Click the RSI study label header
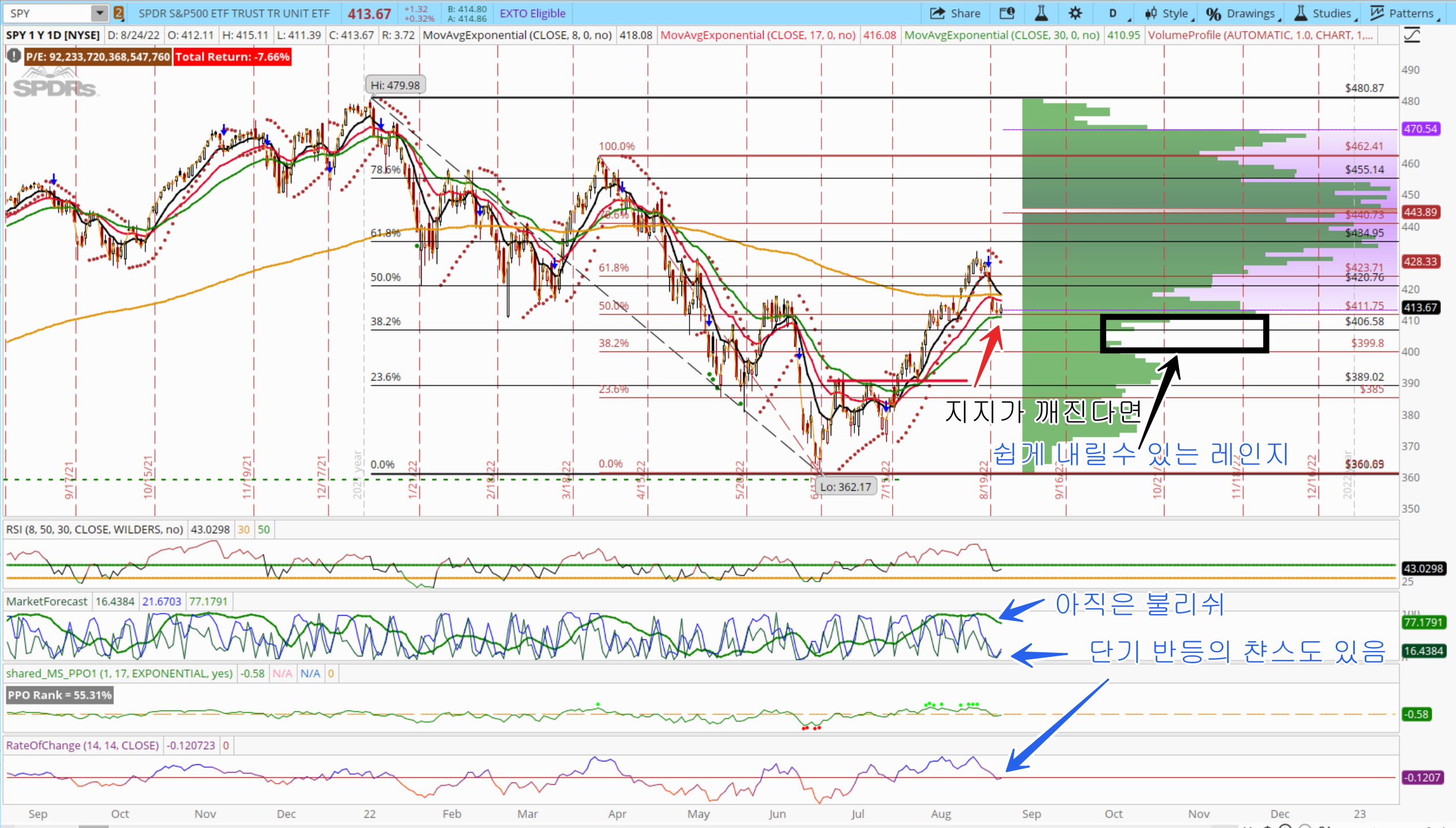The width and height of the screenshot is (1456, 828). 94,530
